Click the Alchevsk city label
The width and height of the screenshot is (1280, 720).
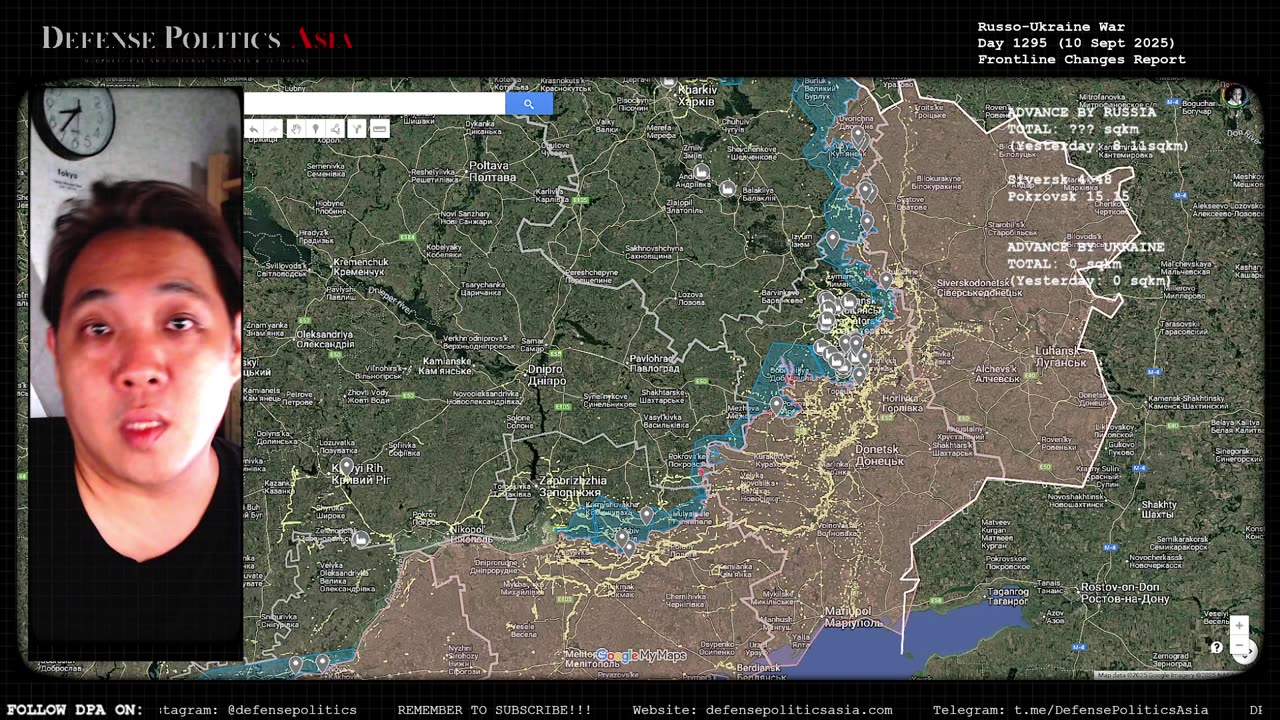pos(997,373)
